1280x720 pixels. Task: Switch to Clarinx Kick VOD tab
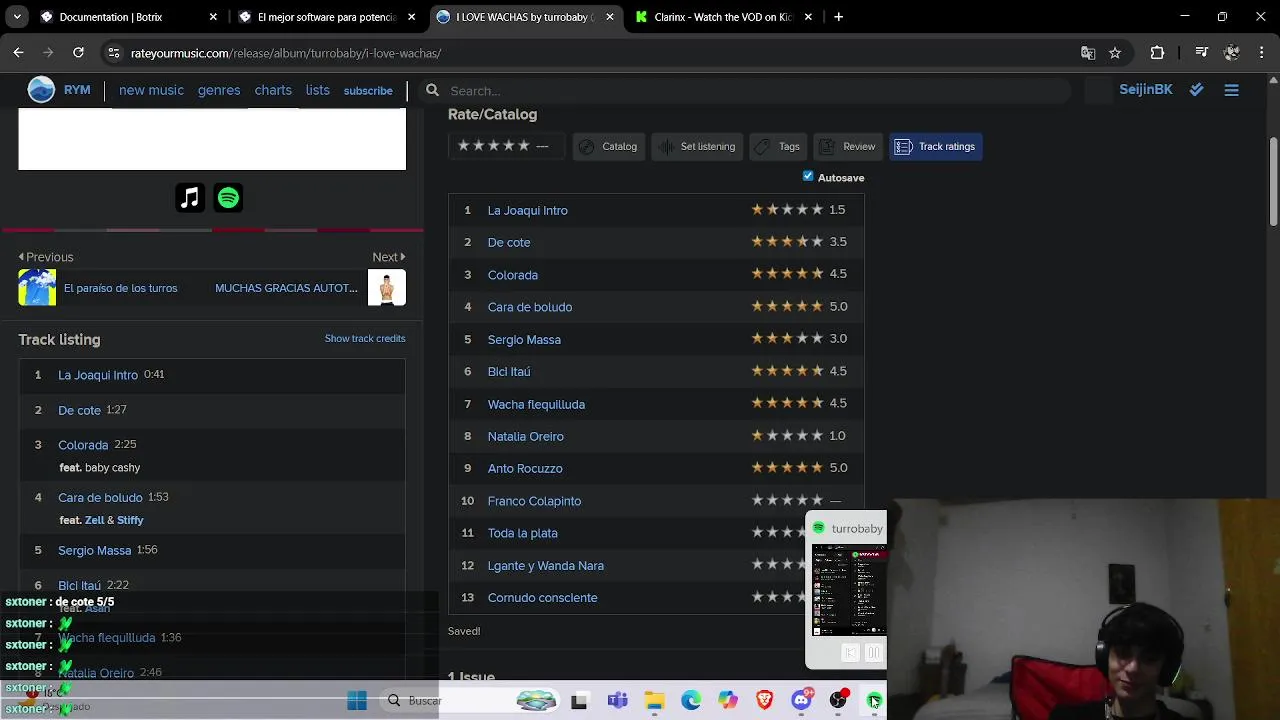click(x=724, y=17)
